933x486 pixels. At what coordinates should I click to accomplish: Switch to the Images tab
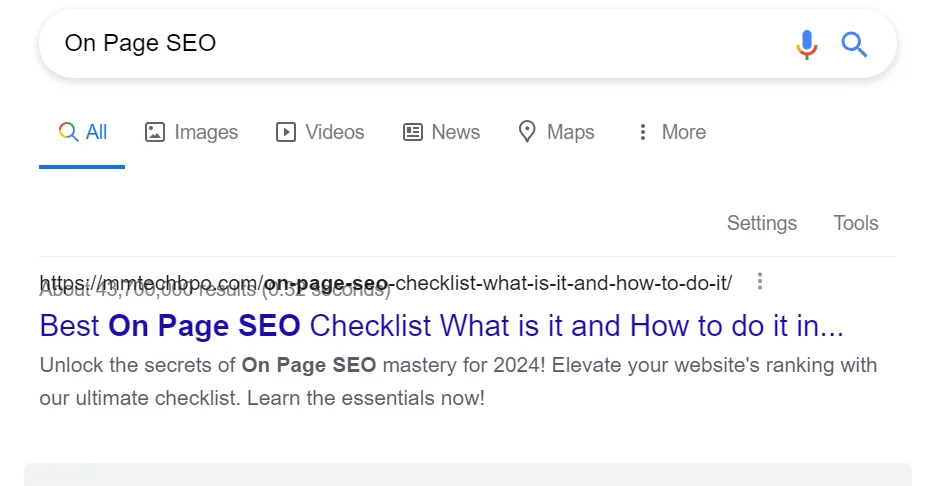[191, 132]
